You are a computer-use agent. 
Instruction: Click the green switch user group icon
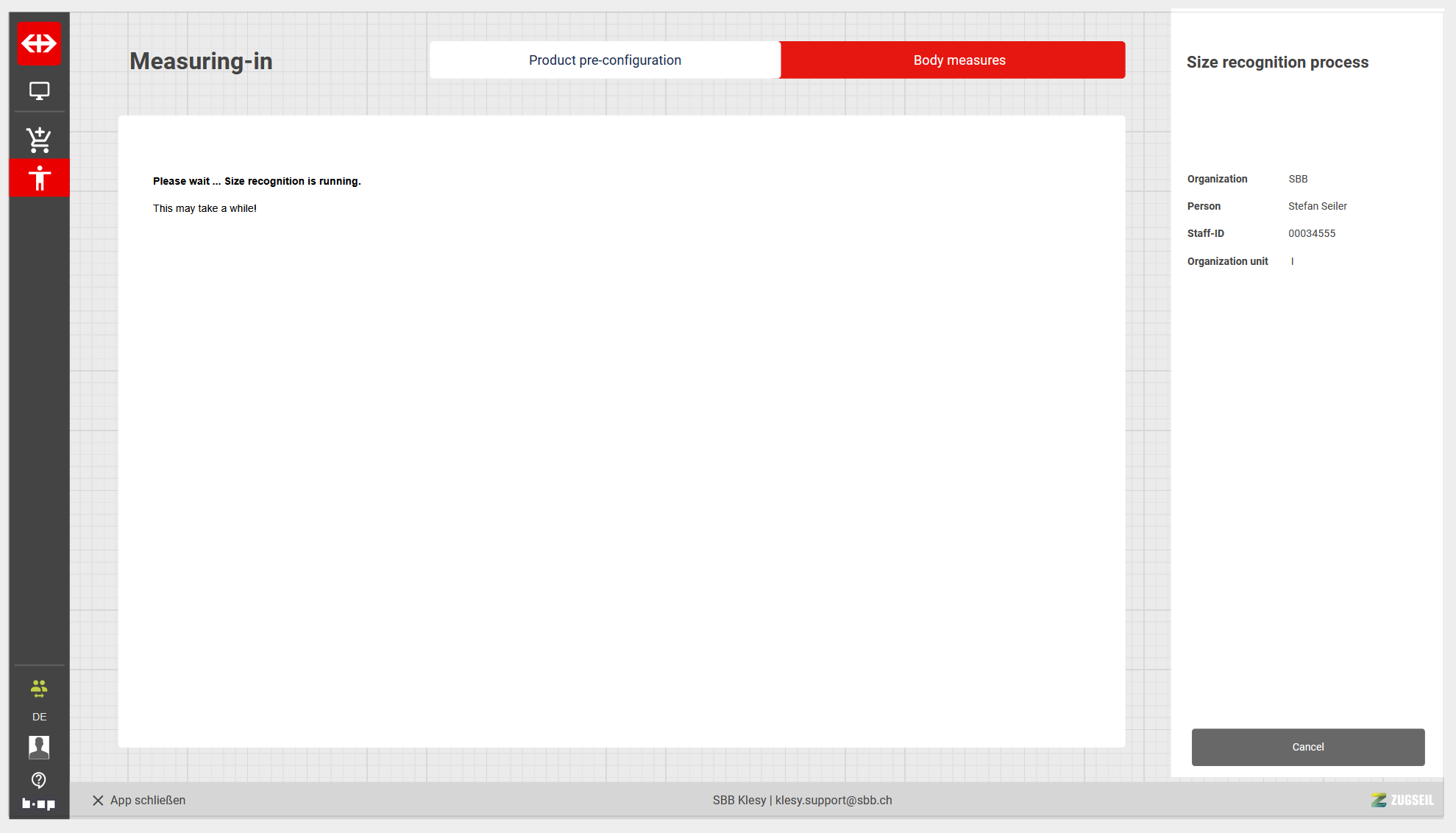pos(39,689)
